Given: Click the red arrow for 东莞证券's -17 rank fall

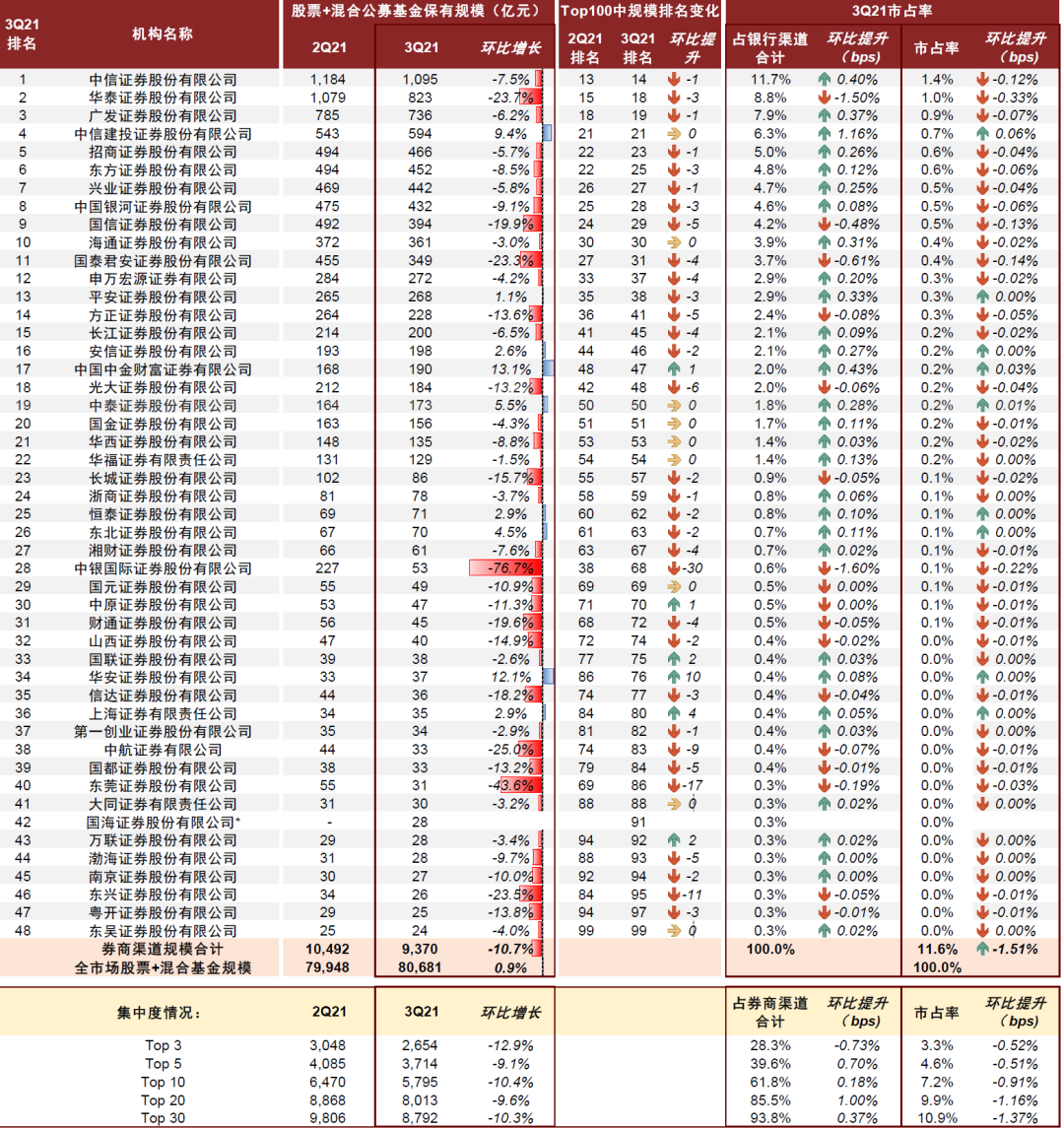Looking at the screenshot, I should [x=673, y=786].
